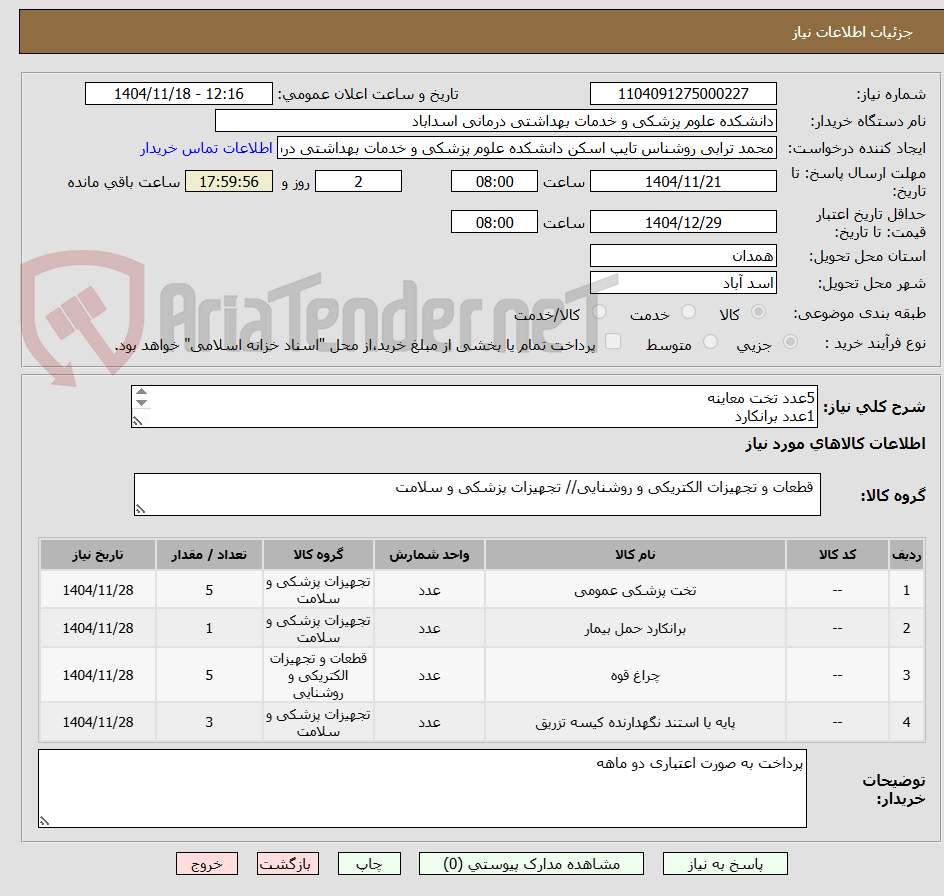Click resize handle of توضیحات خریدار textarea
Viewport: 944px width, 896px height.
(44, 821)
